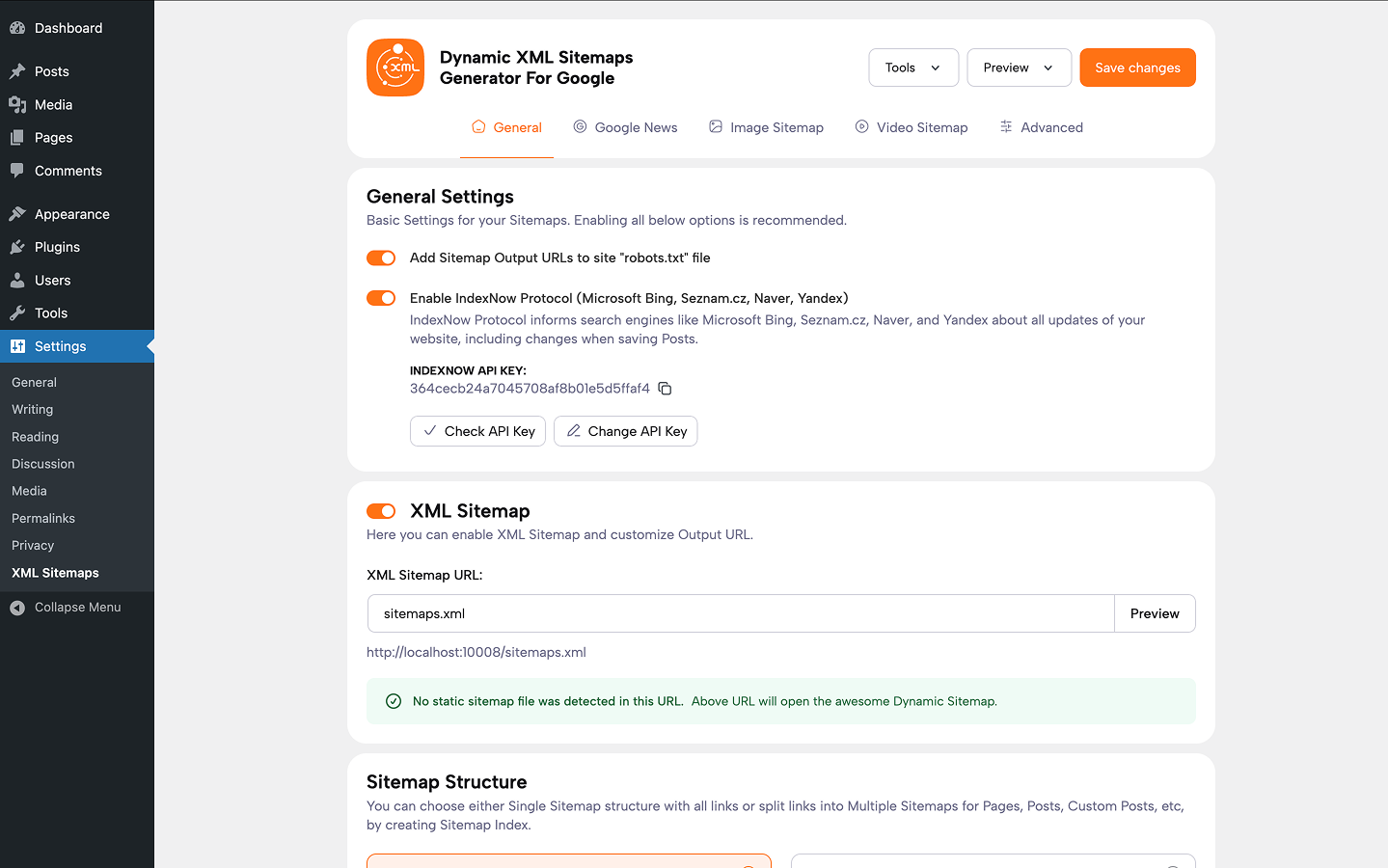Click the XML Sitemaps plugin logo
1388x868 pixels.
pyautogui.click(x=395, y=68)
